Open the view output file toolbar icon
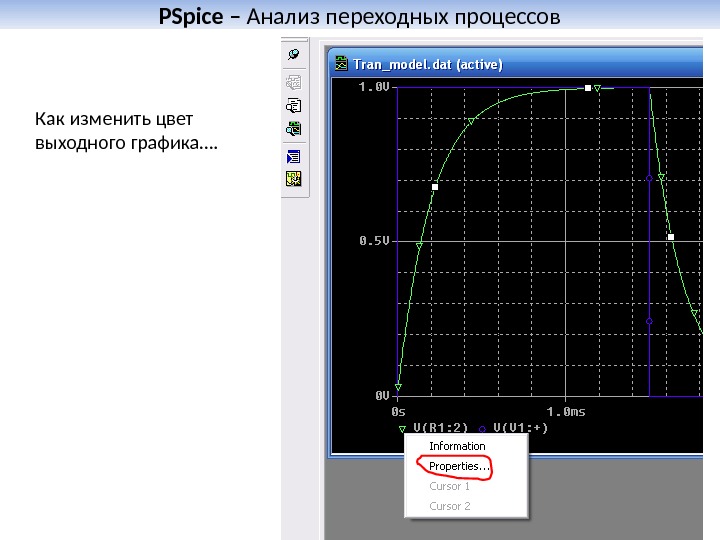The image size is (720, 540). tap(294, 106)
